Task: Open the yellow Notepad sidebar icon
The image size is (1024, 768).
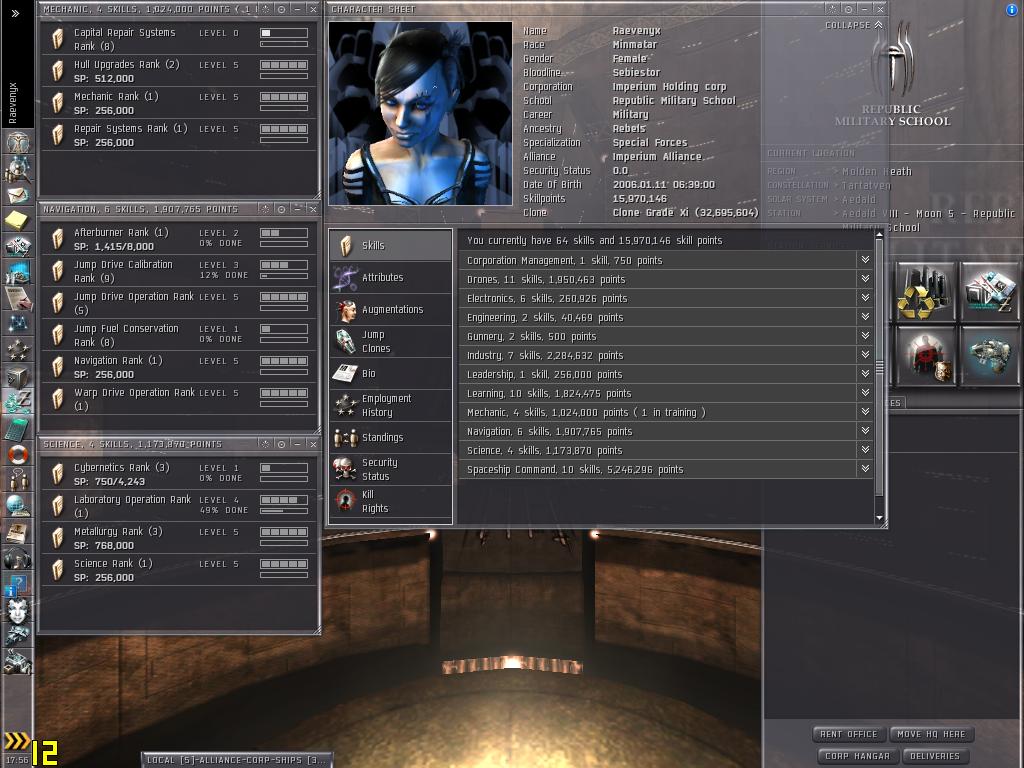Action: click(x=18, y=220)
